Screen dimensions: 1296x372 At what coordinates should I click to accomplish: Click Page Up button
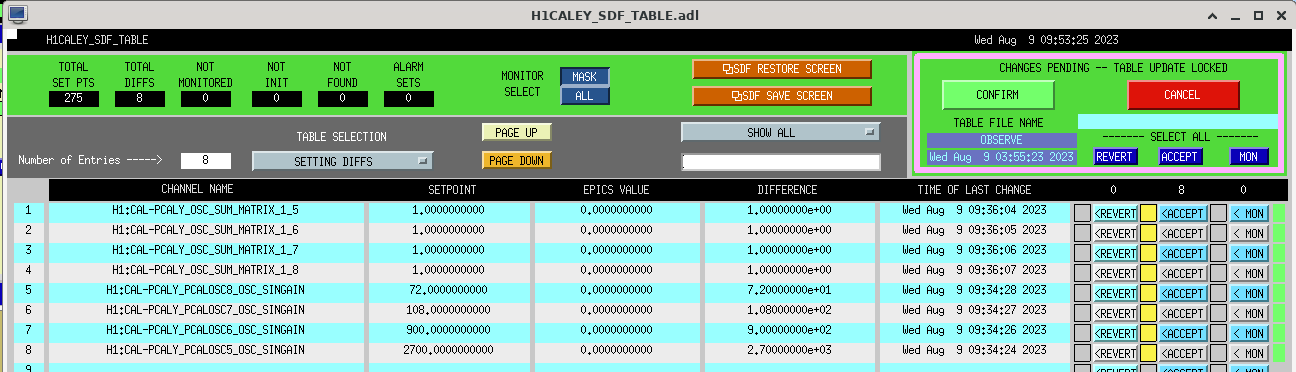516,132
